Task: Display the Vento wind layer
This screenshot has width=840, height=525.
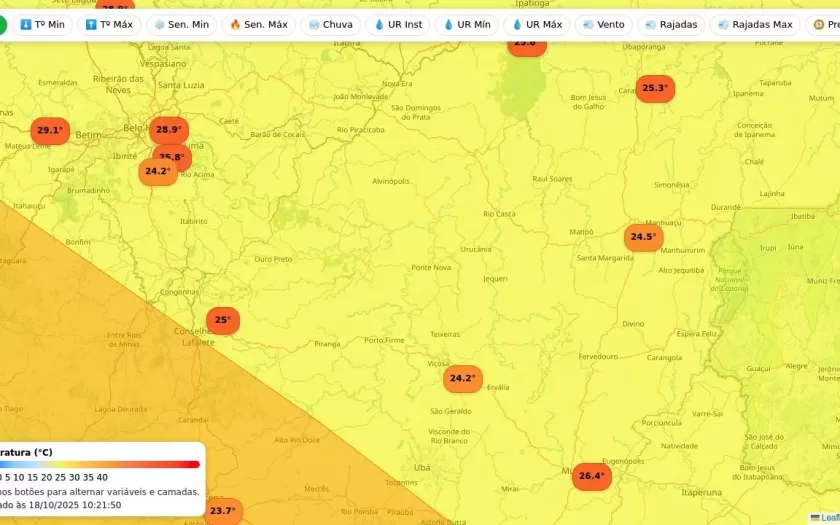Action: click(x=603, y=24)
